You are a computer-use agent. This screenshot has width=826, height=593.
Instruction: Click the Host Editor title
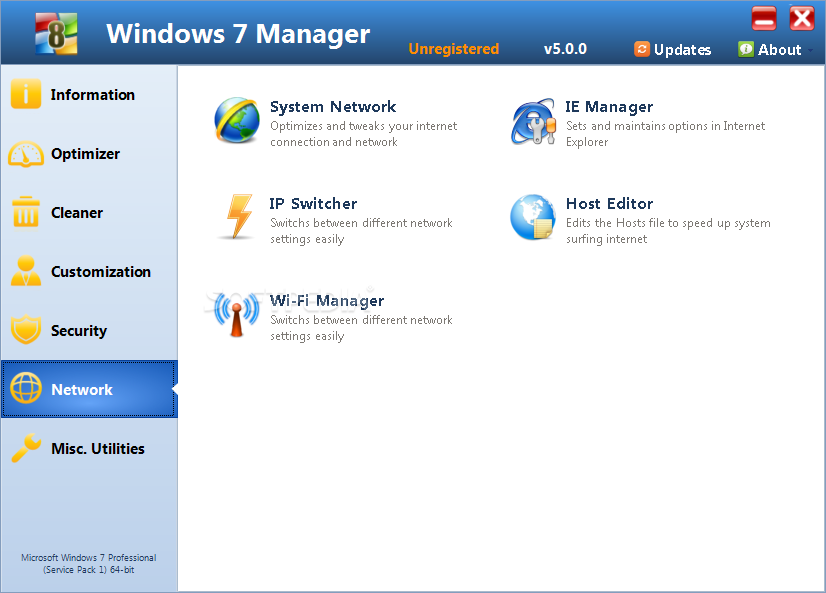click(x=609, y=204)
